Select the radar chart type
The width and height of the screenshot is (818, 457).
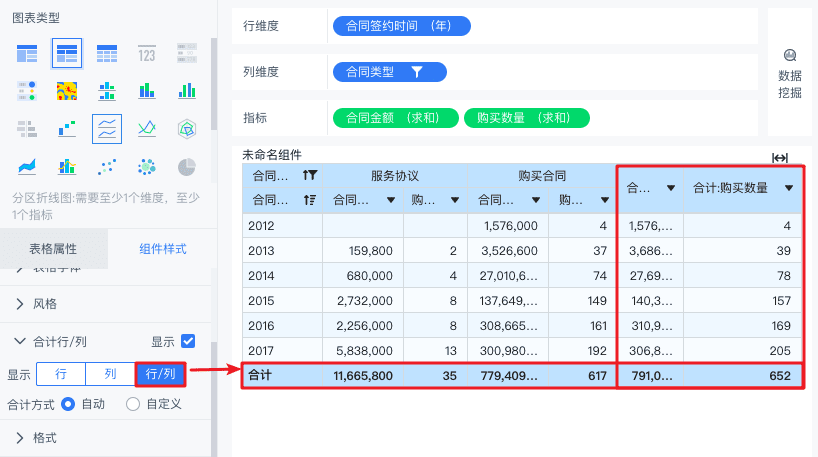(x=187, y=128)
